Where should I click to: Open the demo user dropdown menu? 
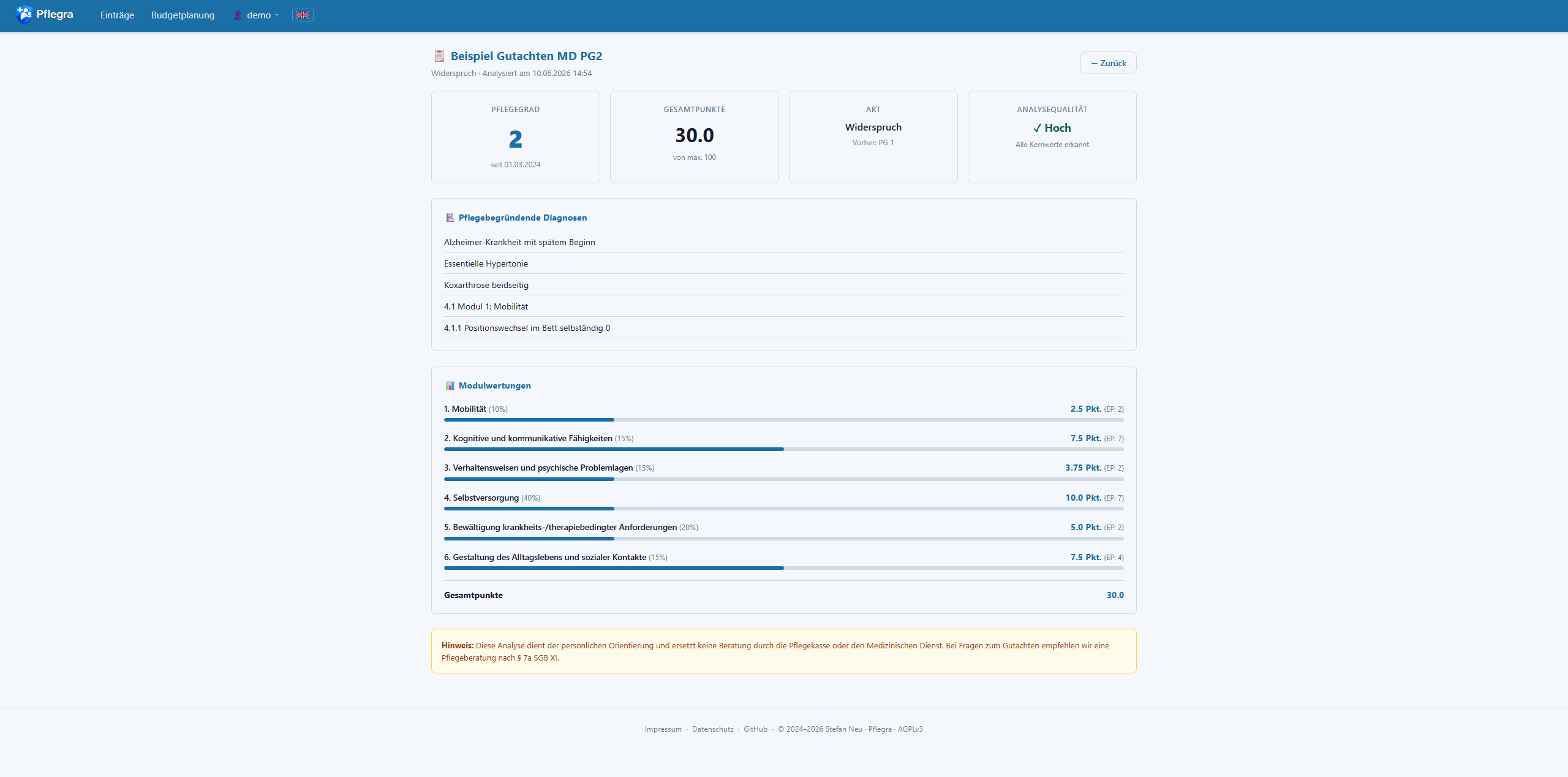tap(257, 15)
